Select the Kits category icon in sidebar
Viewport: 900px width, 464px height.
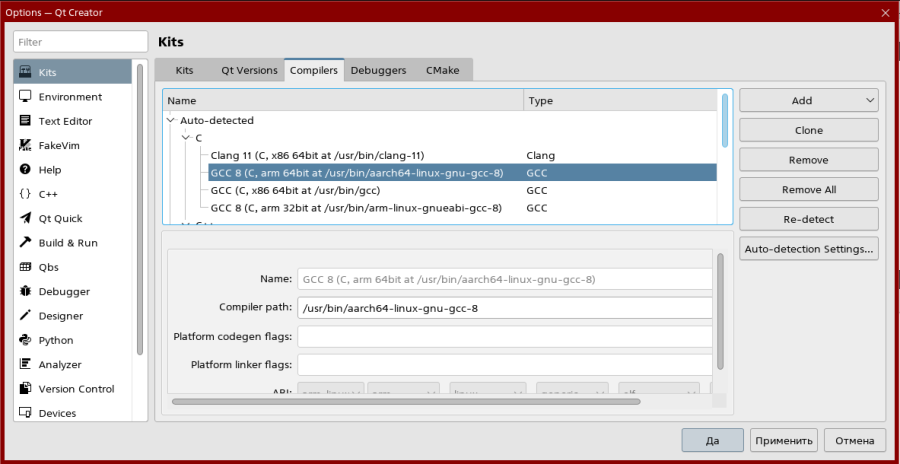coord(25,73)
